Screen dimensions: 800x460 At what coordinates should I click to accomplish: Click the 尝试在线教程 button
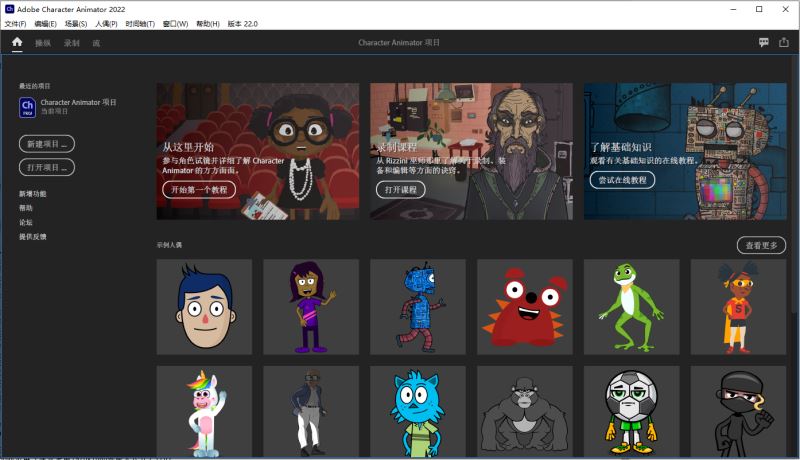[622, 180]
